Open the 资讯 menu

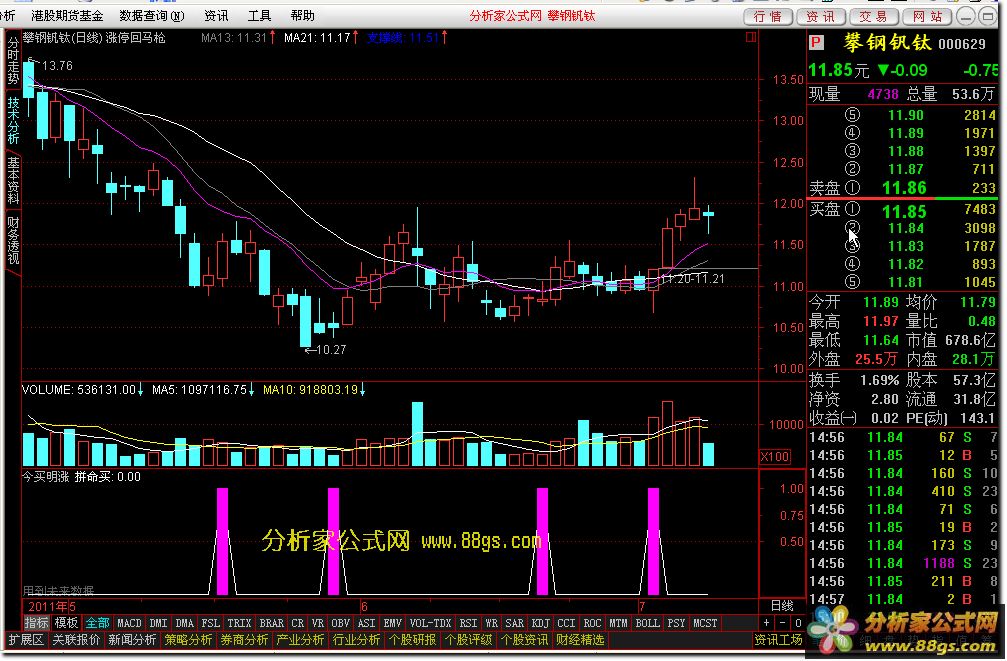tap(216, 15)
